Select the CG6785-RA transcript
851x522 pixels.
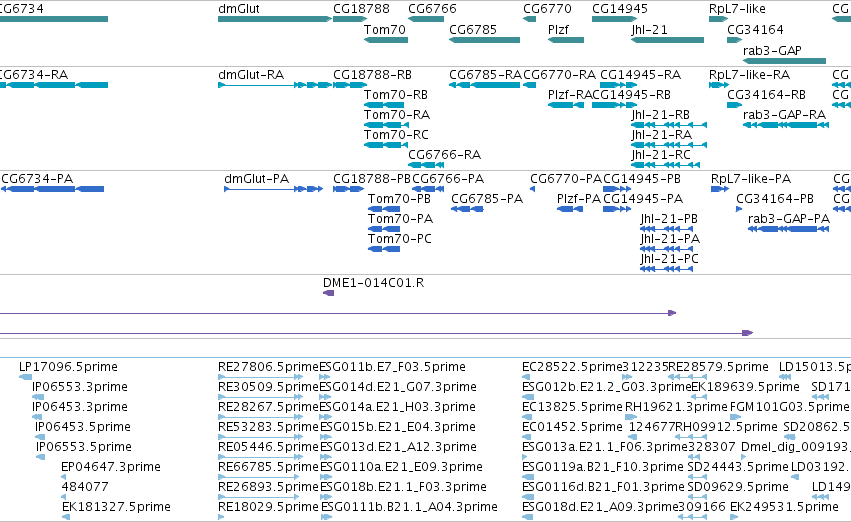pos(484,85)
